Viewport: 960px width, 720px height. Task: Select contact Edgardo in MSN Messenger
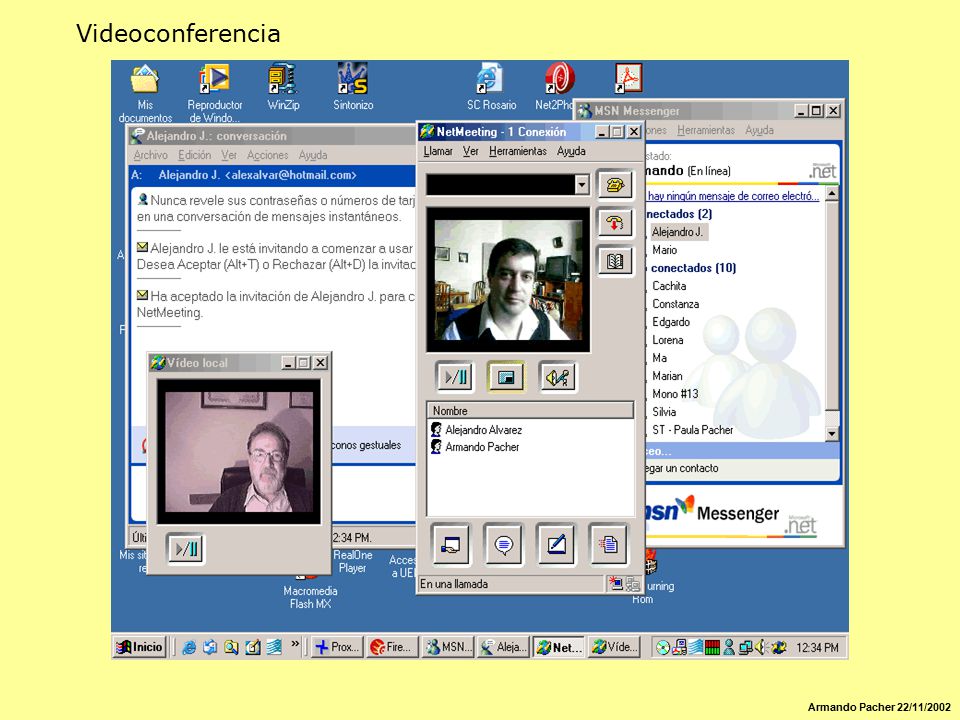[x=670, y=322]
